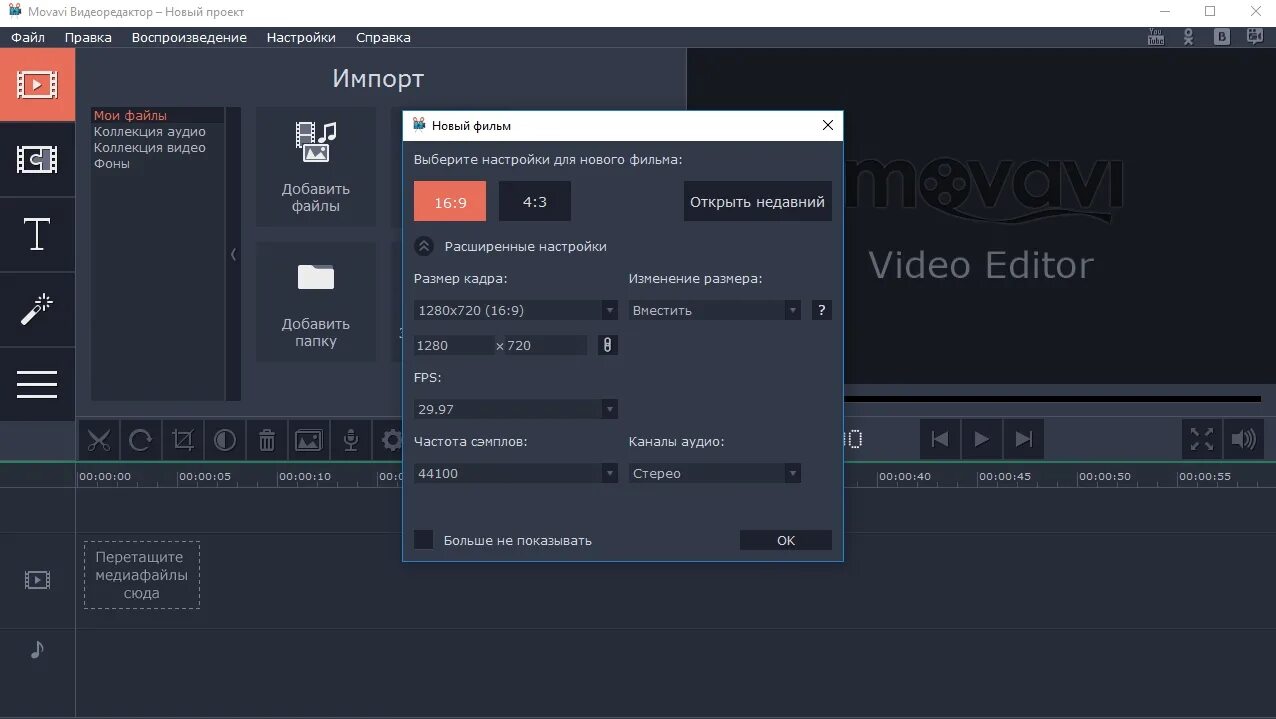Open the audio channels 'Стерео' dropdown

[x=715, y=473]
